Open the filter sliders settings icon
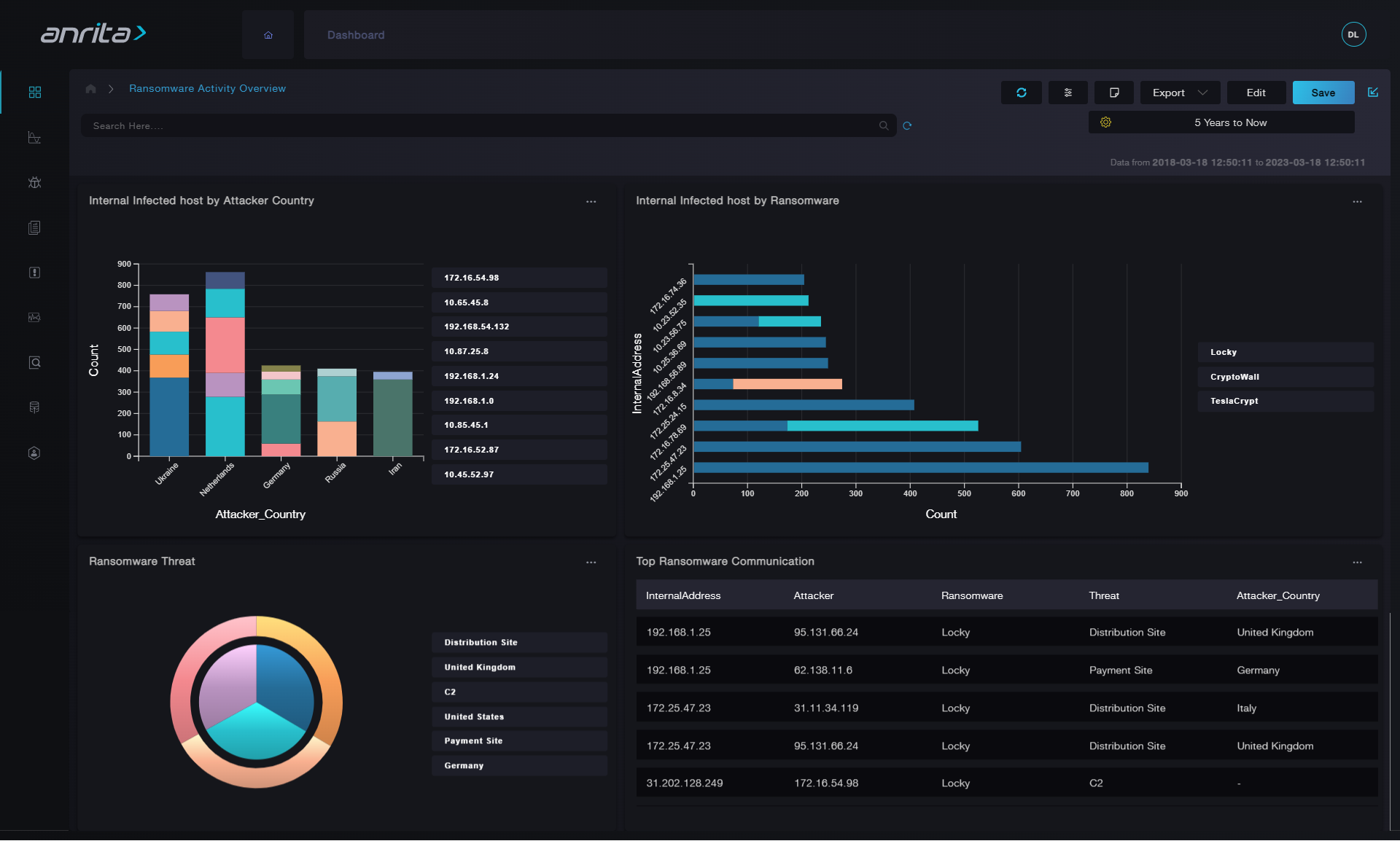Image resolution: width=1400 pixels, height=841 pixels. click(1067, 93)
